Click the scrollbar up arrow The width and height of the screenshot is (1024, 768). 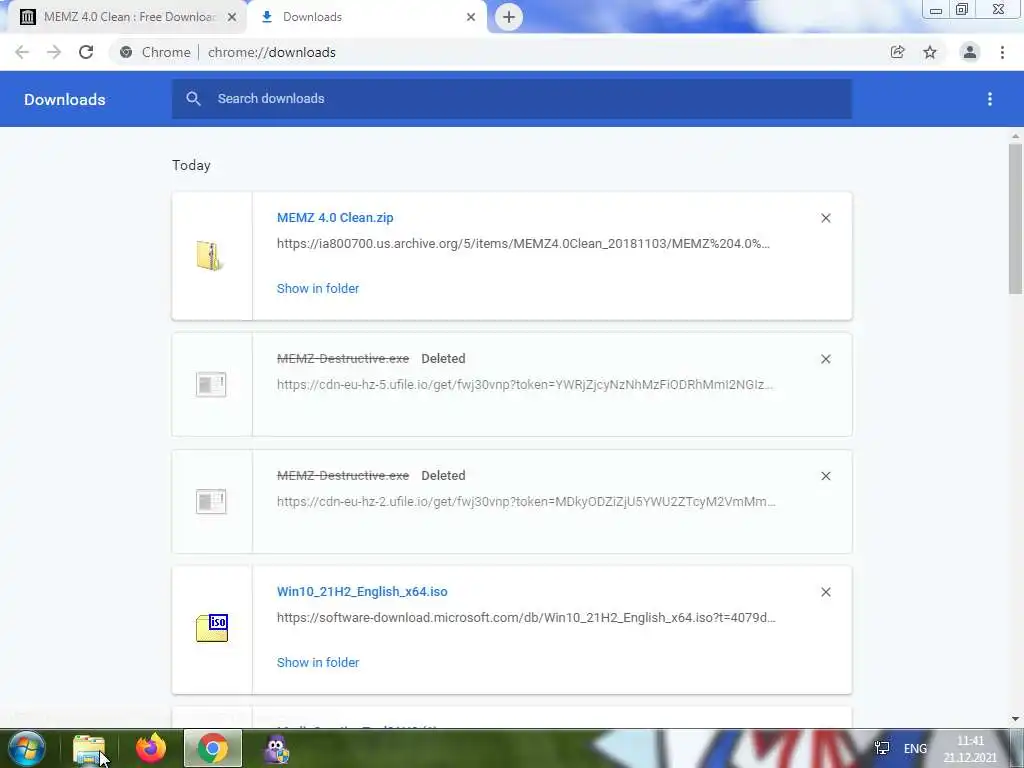[x=1015, y=136]
